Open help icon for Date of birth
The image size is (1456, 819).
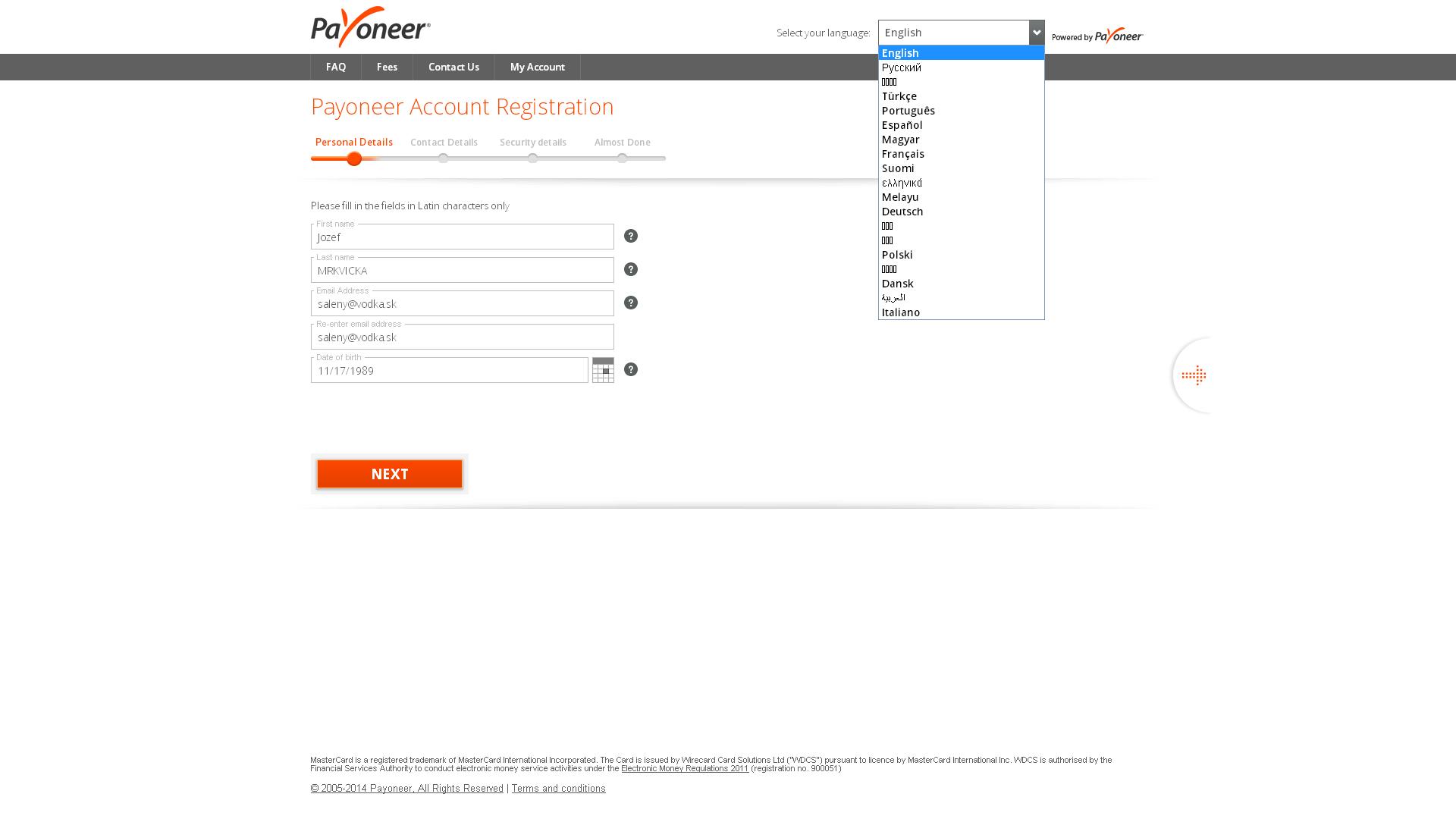631,369
